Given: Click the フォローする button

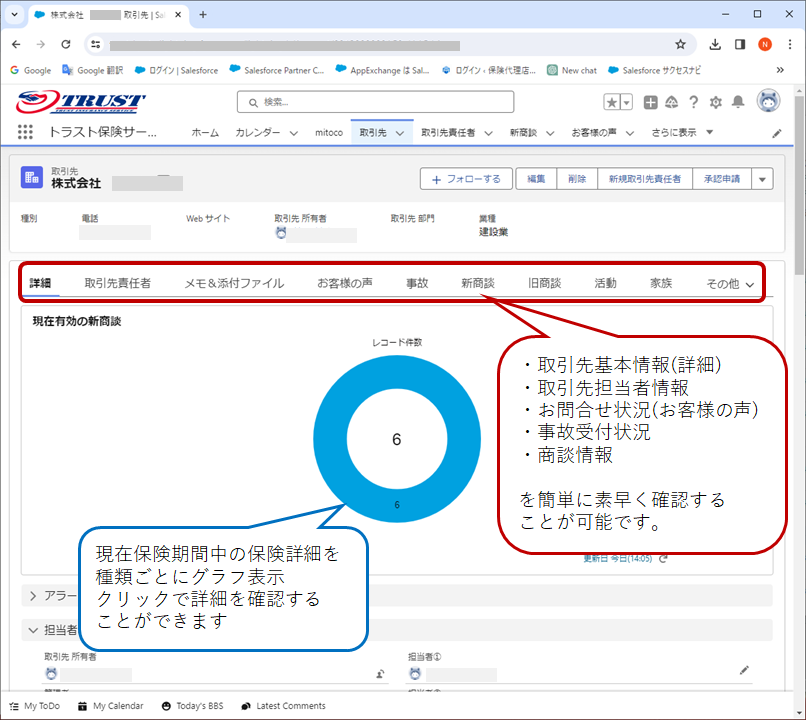Looking at the screenshot, I should pos(466,179).
